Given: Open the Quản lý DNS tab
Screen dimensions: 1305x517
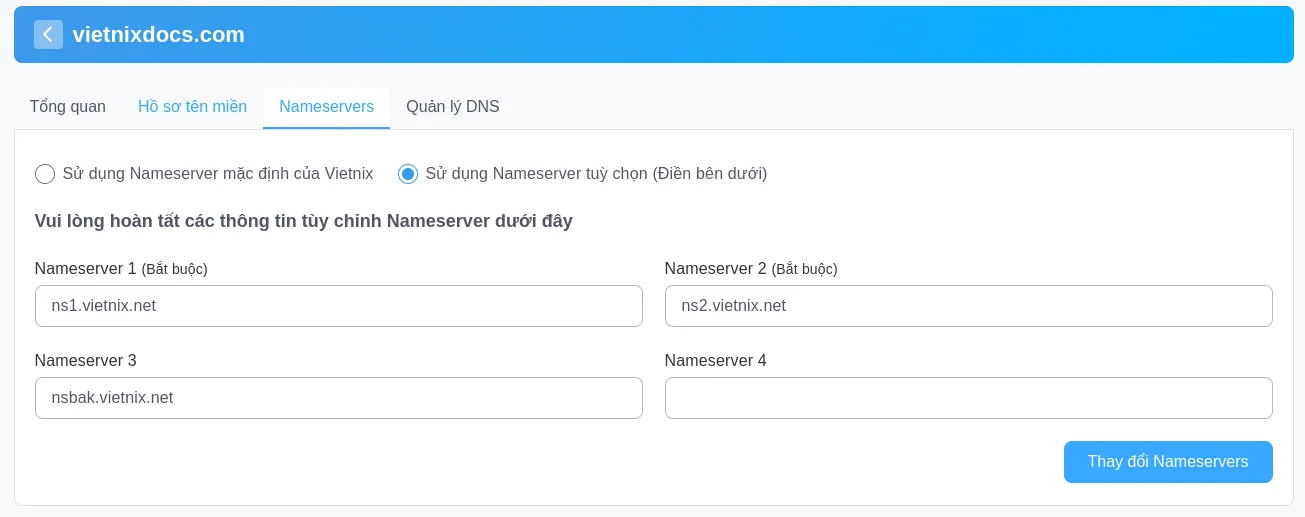Looking at the screenshot, I should [x=453, y=107].
